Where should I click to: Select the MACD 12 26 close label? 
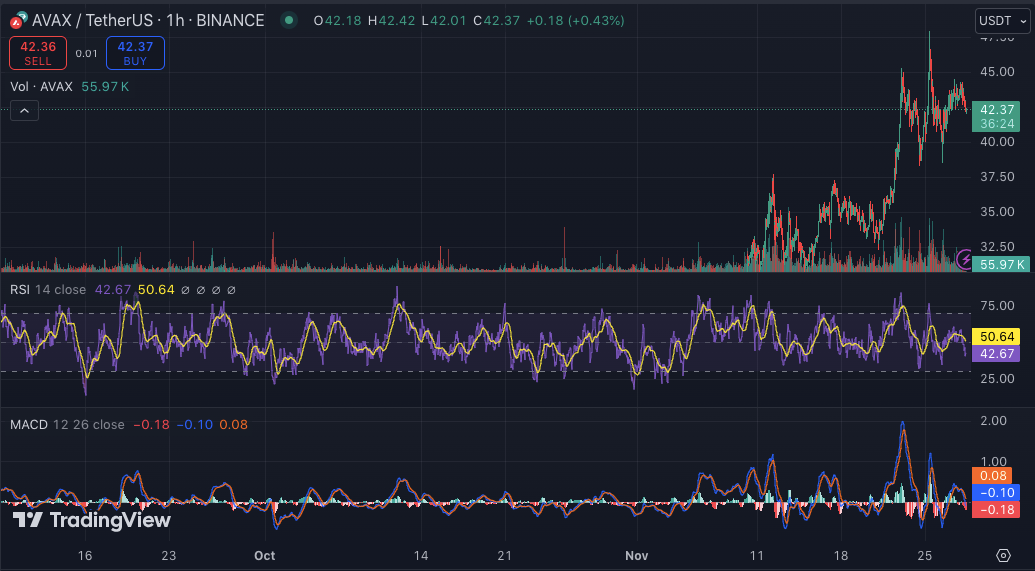point(67,424)
